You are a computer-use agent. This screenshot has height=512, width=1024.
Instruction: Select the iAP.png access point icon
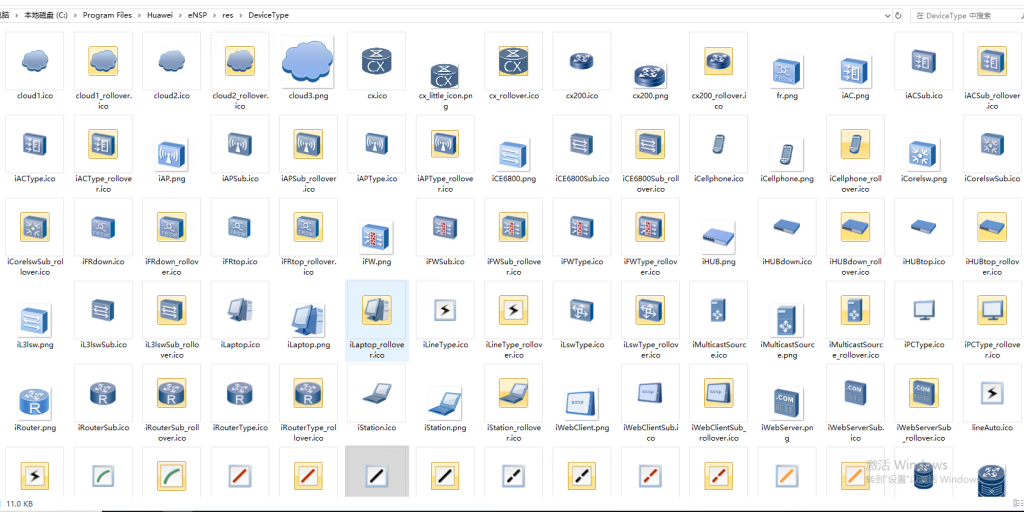click(x=171, y=152)
